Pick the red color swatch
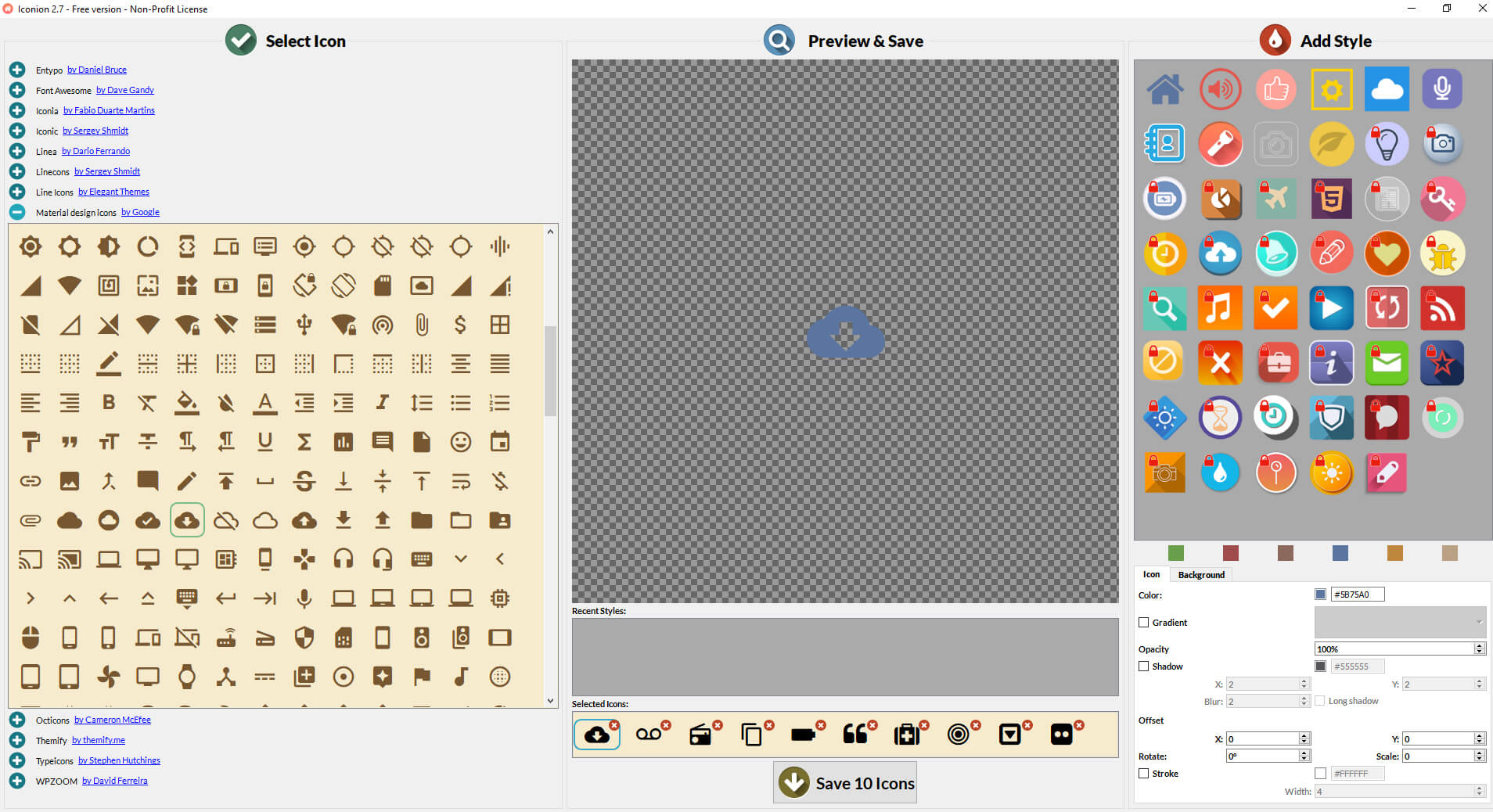This screenshot has height=812, width=1493. [1231, 553]
